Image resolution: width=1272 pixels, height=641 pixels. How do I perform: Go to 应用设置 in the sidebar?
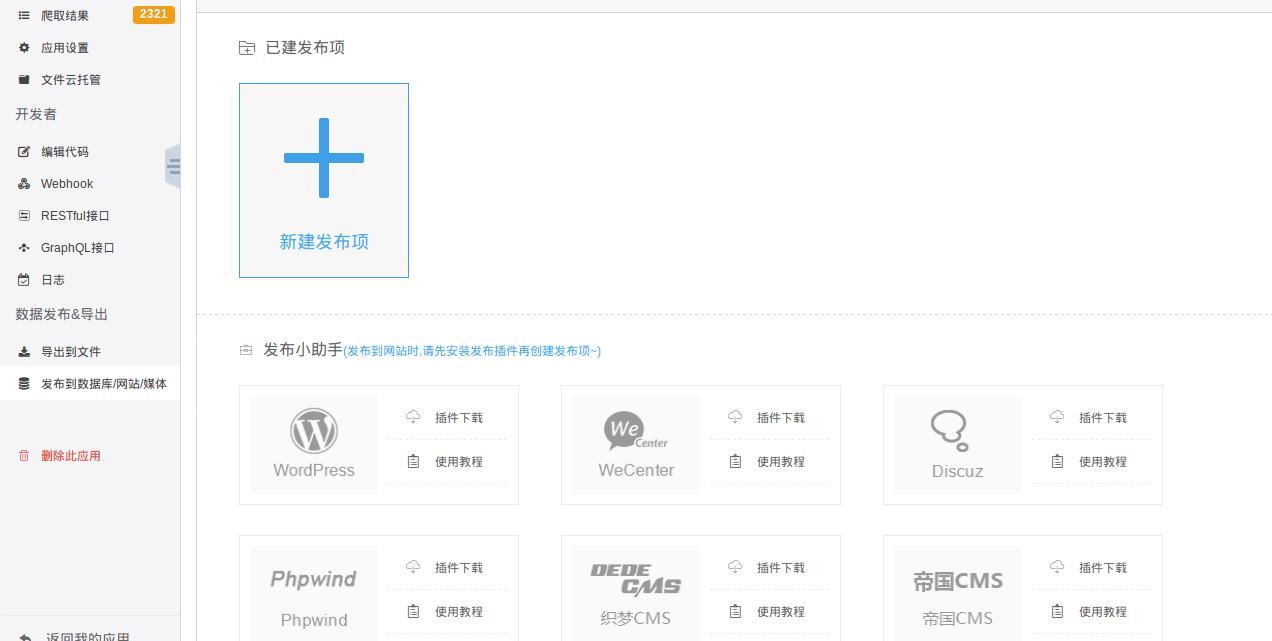(x=65, y=48)
